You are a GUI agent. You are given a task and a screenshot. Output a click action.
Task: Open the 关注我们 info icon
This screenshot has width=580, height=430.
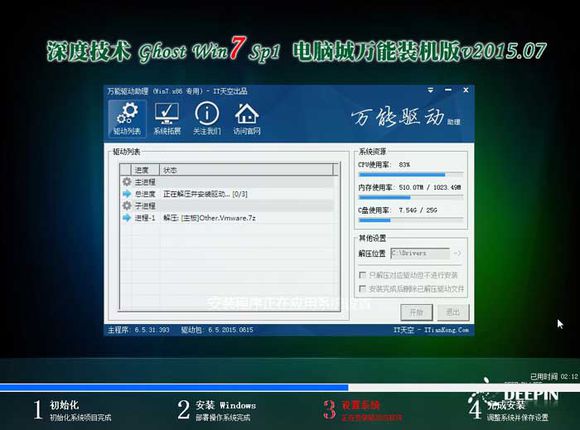[207, 118]
